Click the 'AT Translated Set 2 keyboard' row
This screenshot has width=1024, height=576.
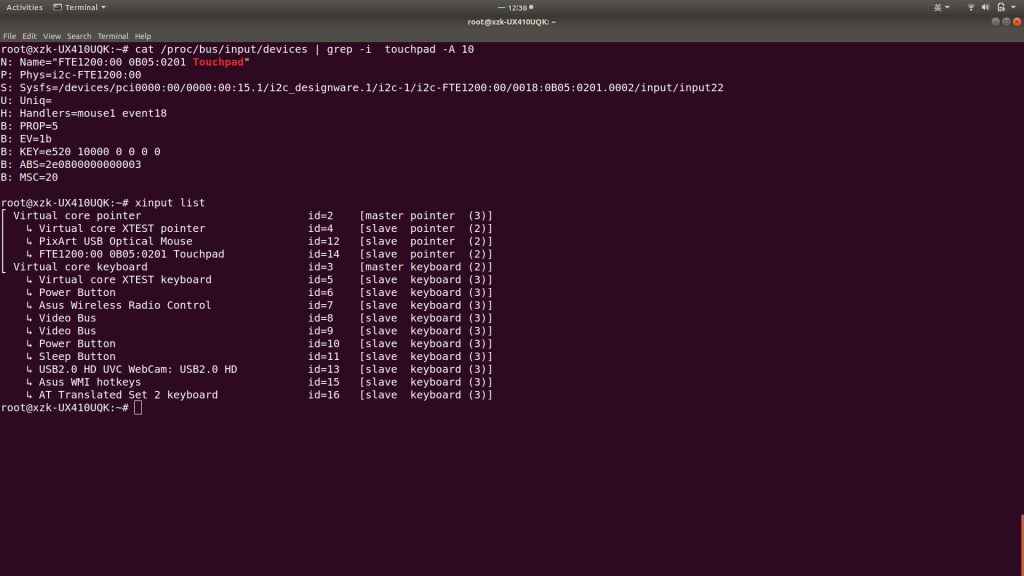point(259,395)
